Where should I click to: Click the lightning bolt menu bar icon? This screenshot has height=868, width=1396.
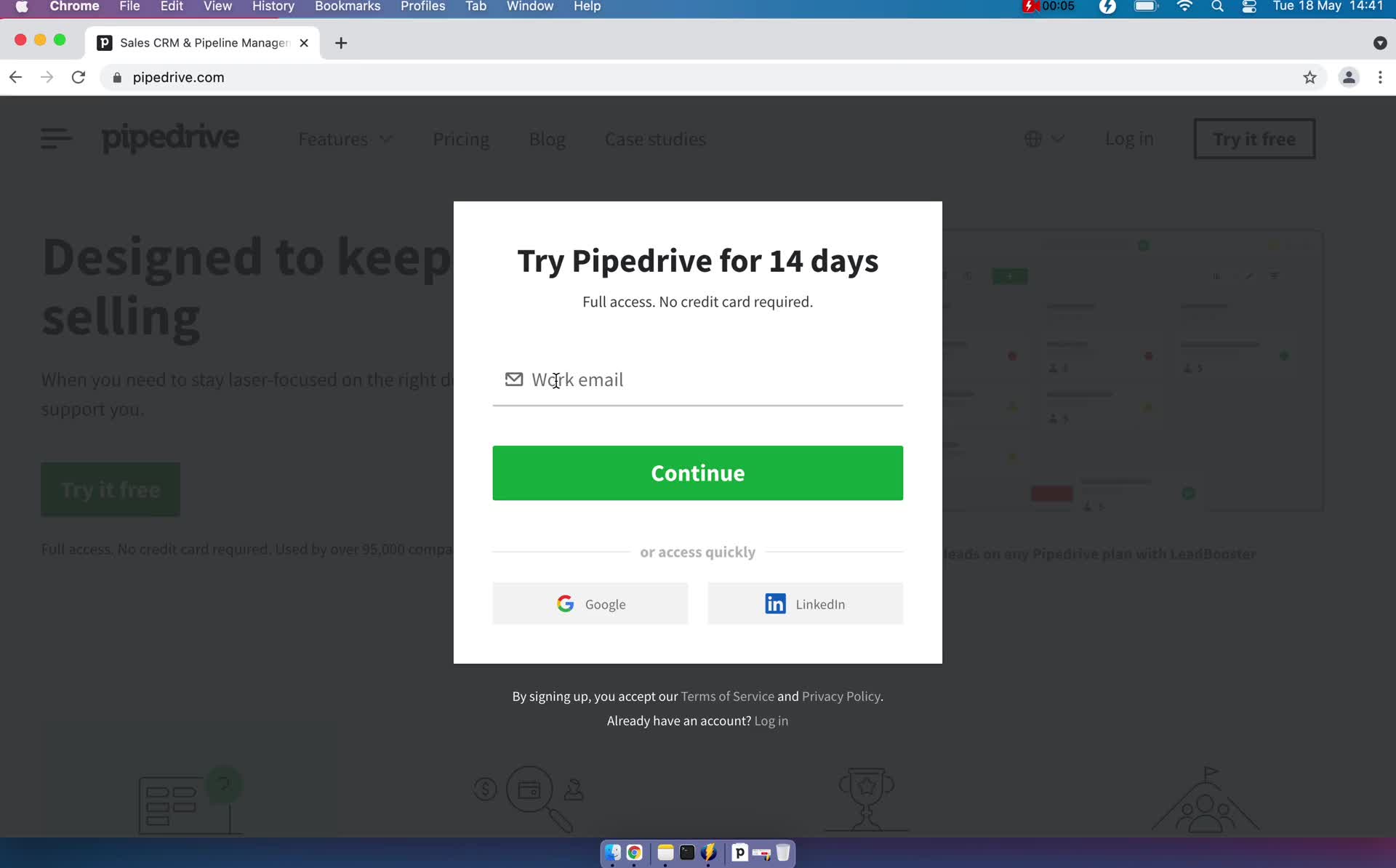point(1107,7)
